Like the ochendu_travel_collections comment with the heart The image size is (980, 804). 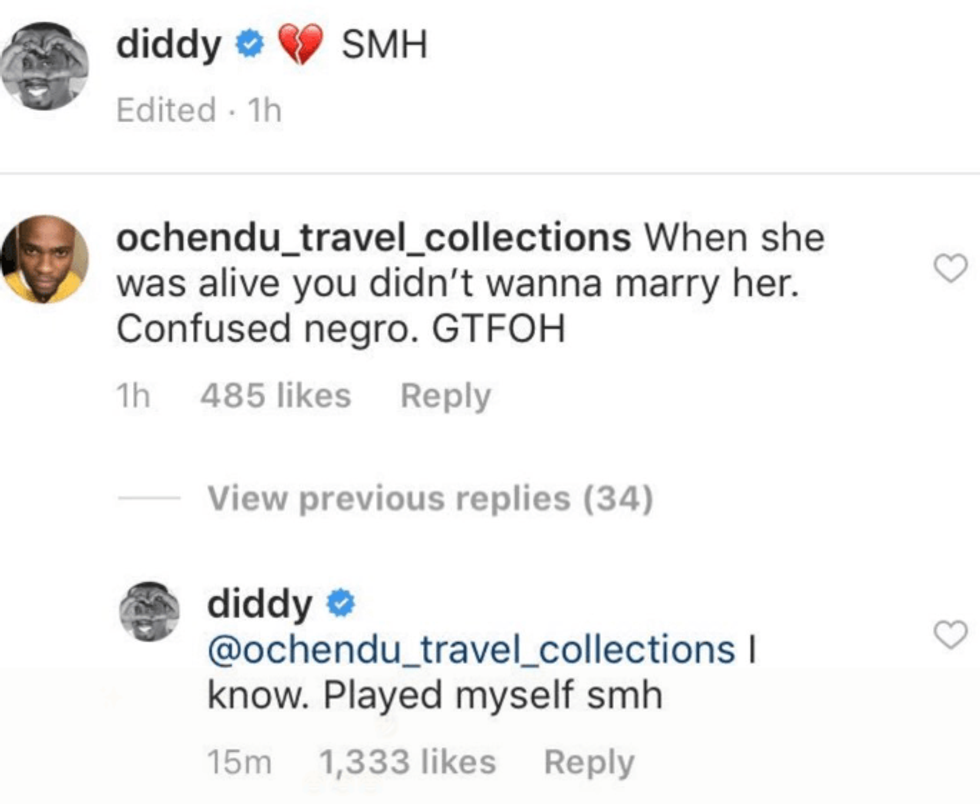[953, 267]
